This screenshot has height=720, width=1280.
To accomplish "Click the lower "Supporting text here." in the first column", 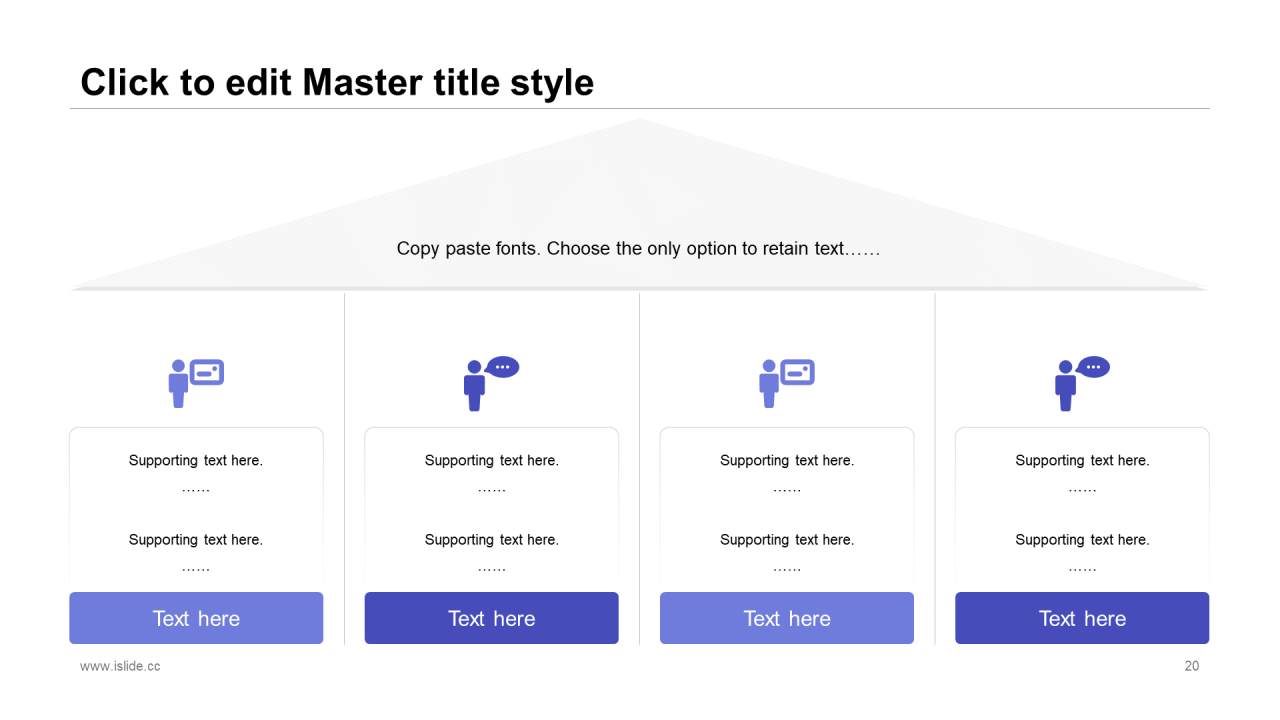I will coord(196,540).
